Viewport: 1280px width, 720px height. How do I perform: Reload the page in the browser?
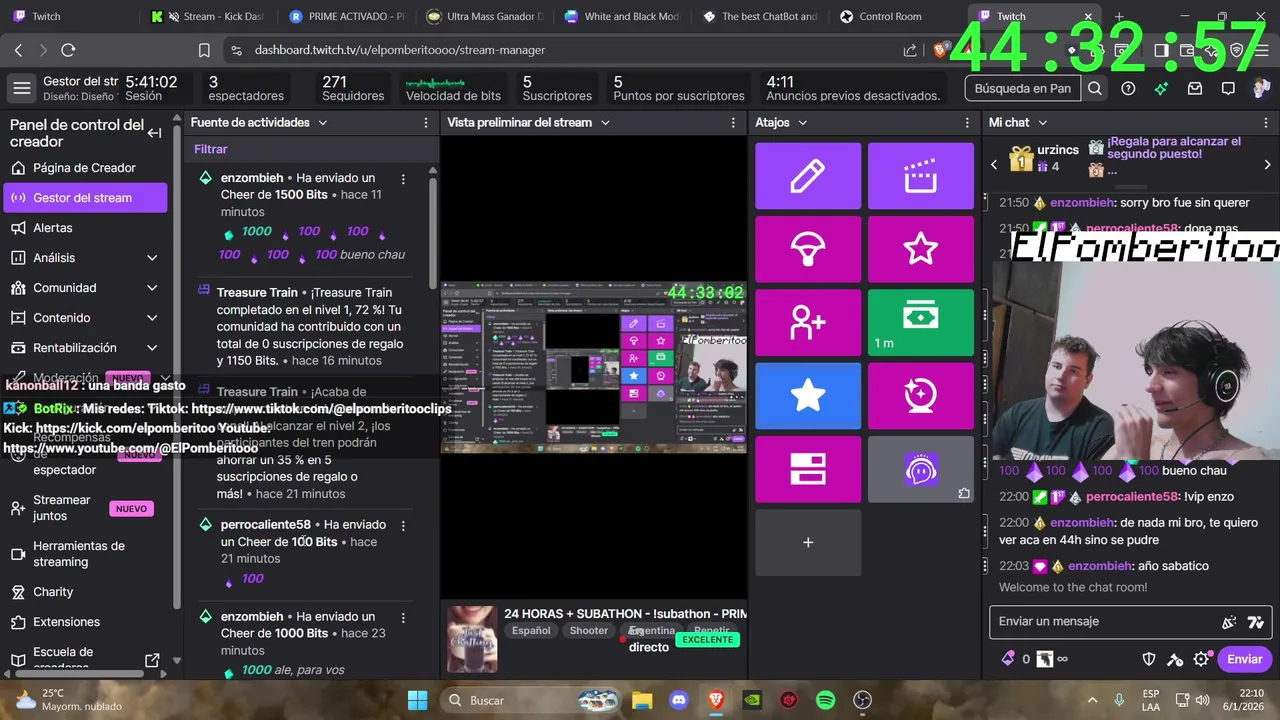click(x=68, y=50)
